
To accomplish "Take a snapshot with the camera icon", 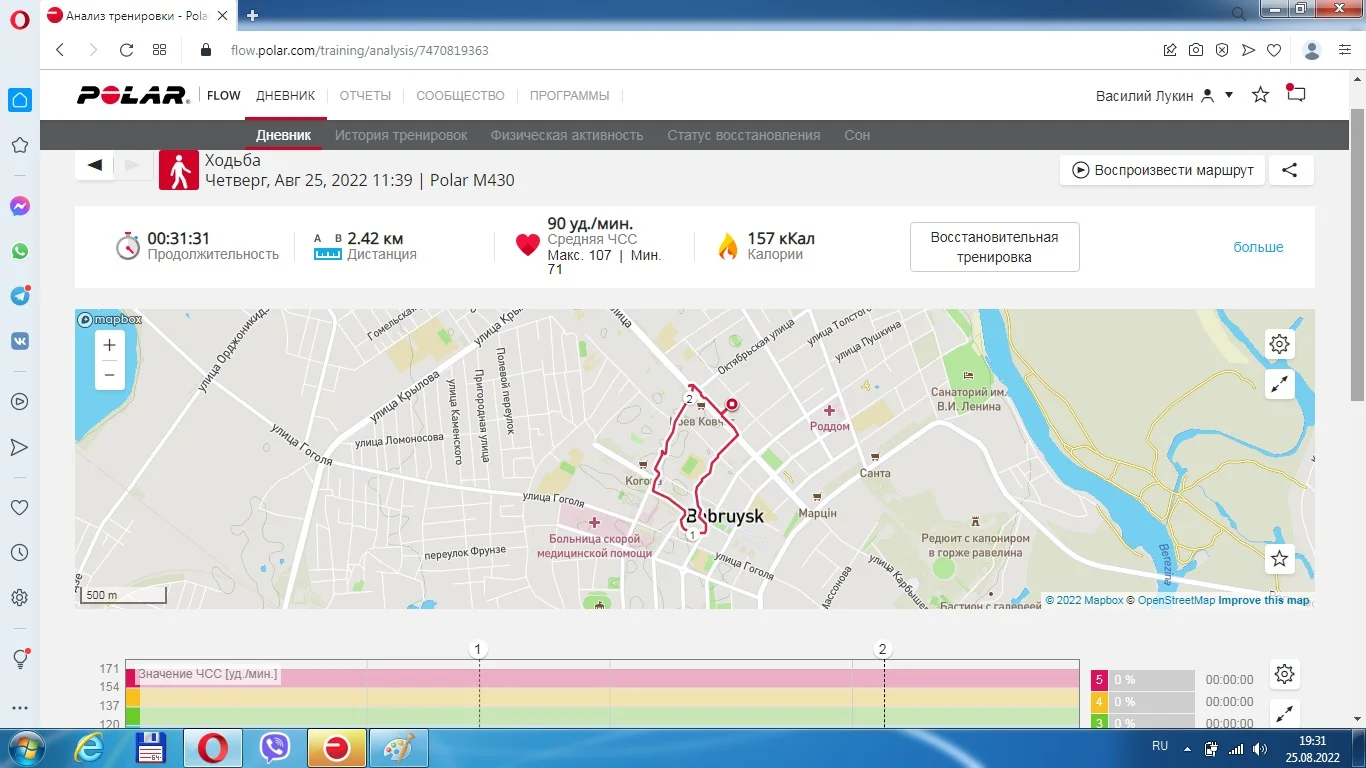I will [x=1196, y=50].
